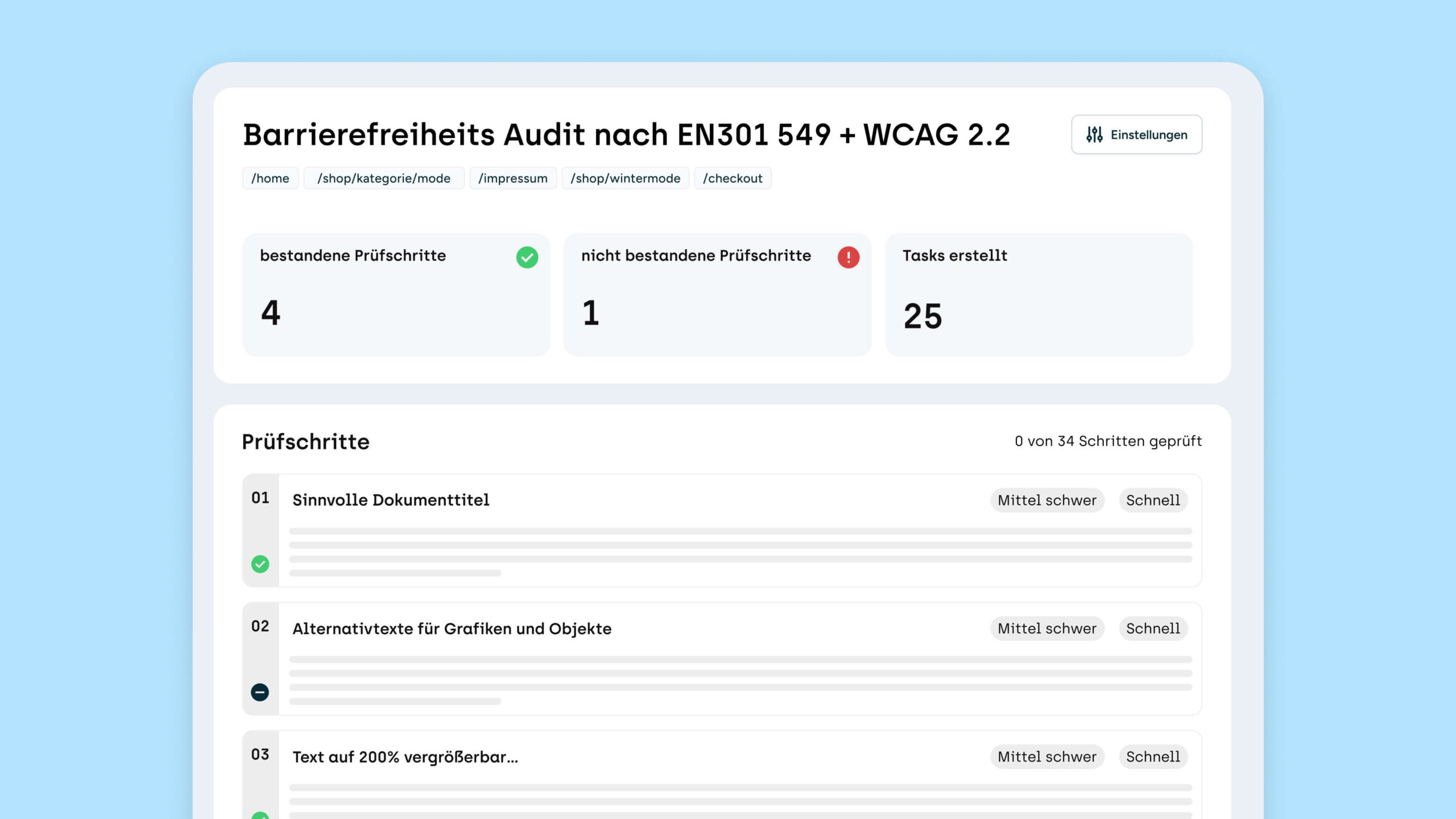Open the Tasks erstellt card

tap(1039, 295)
